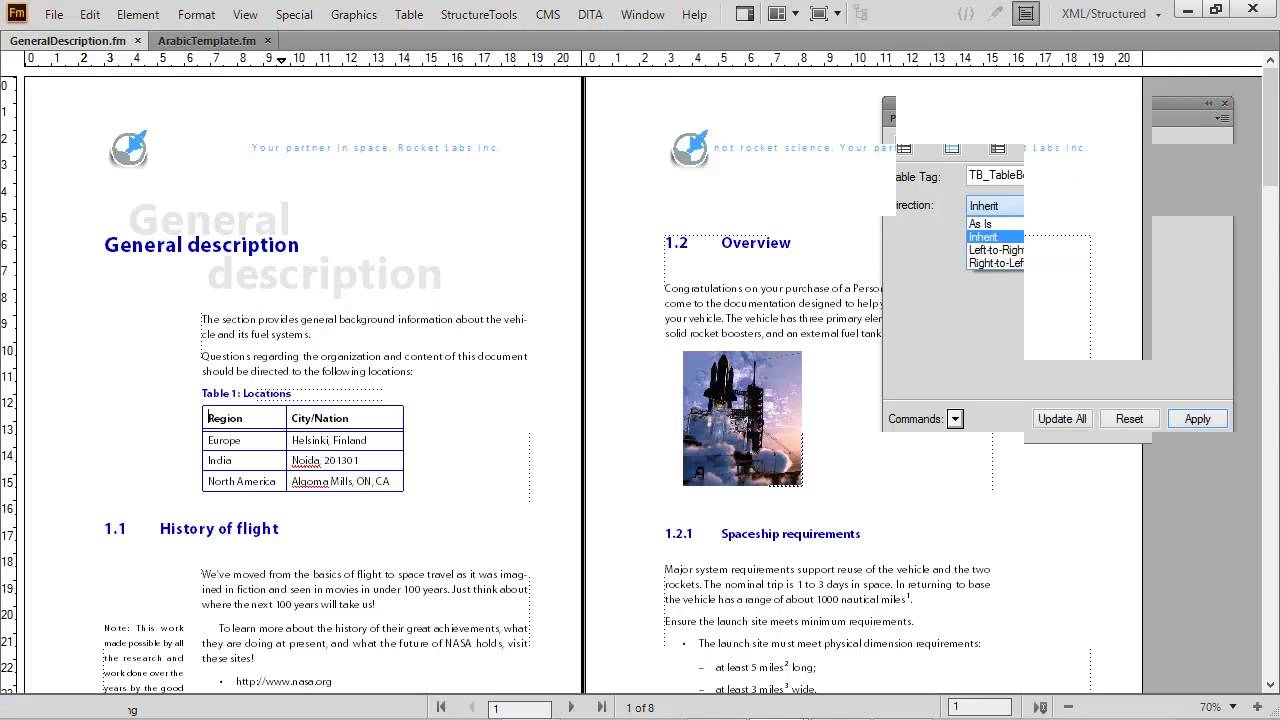Open panel flyout menu icon
The image size is (1280, 720).
tap(1222, 118)
